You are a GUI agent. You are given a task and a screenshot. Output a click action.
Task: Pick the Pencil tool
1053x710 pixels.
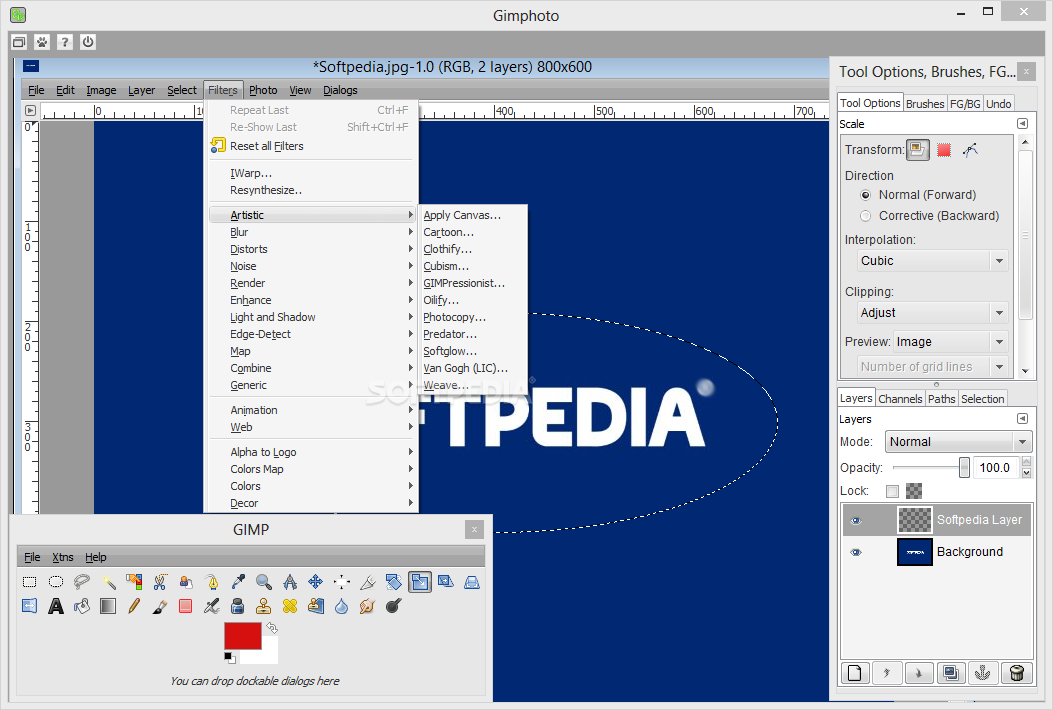point(134,607)
